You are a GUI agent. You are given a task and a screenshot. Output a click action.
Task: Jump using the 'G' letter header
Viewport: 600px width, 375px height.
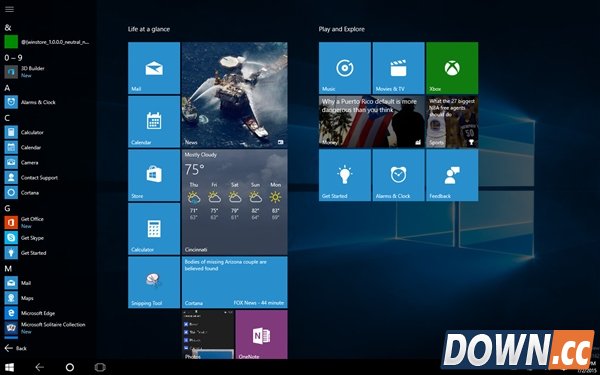[x=7, y=209]
